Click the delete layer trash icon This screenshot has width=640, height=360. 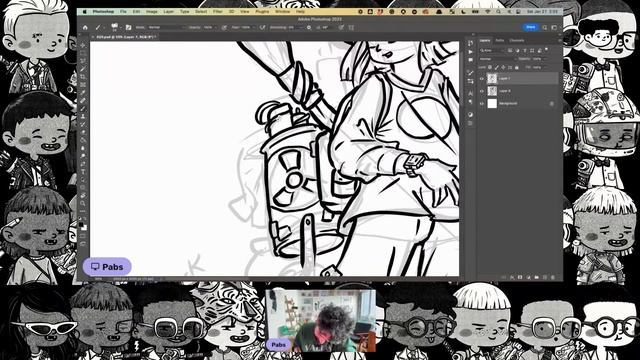553,277
